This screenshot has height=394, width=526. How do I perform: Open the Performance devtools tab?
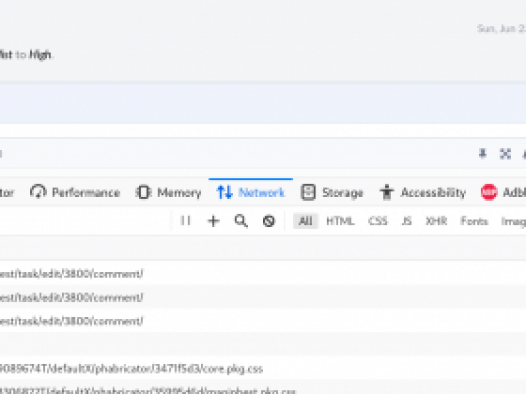pyautogui.click(x=75, y=192)
